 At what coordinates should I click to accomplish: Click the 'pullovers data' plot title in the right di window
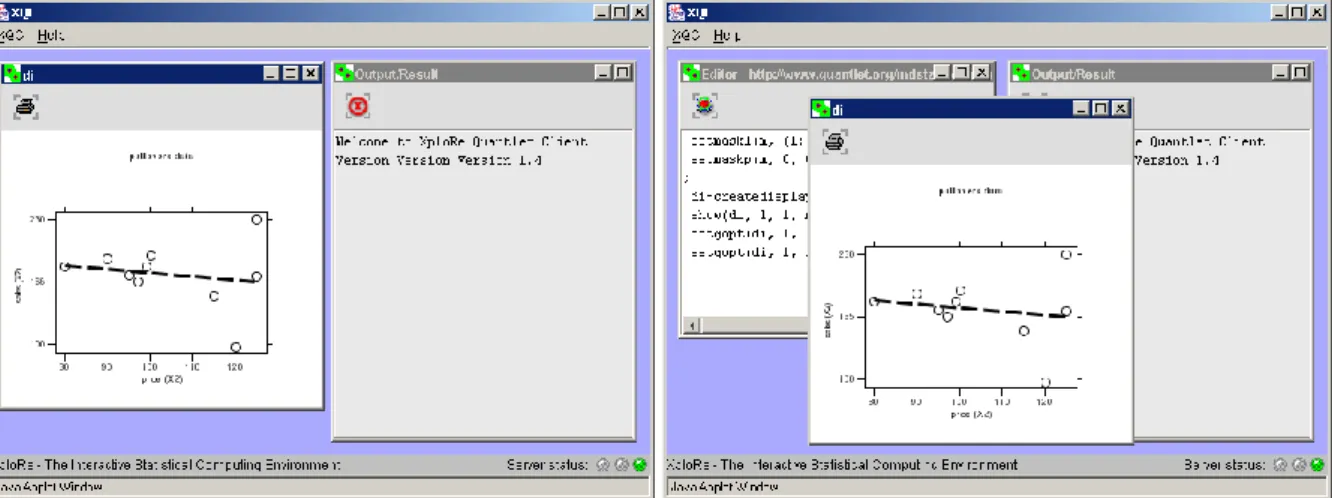click(x=970, y=190)
